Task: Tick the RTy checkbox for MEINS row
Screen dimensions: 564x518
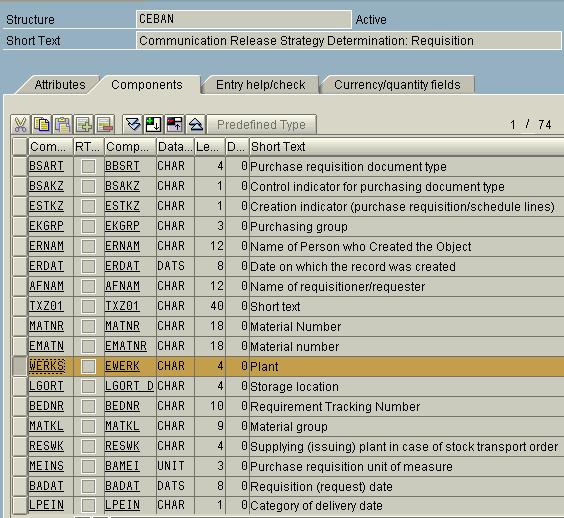Action: point(88,467)
